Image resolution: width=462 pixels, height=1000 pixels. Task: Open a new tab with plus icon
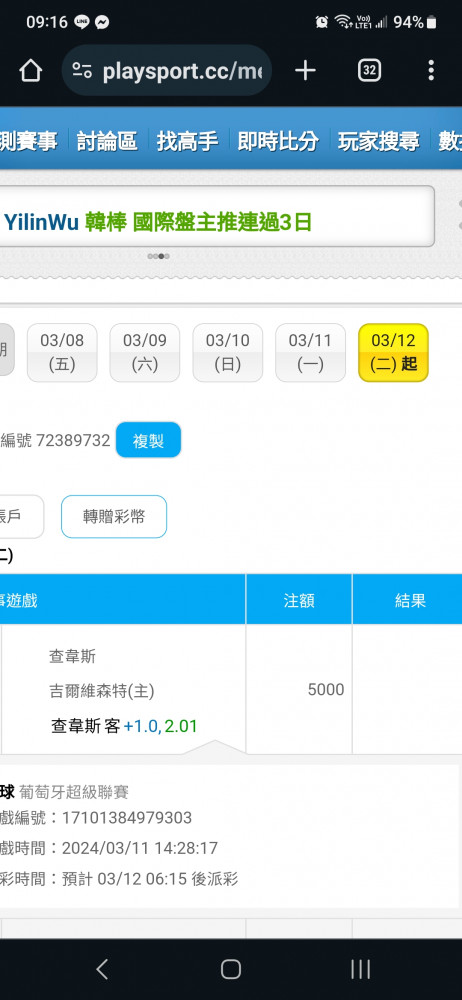pyautogui.click(x=305, y=71)
